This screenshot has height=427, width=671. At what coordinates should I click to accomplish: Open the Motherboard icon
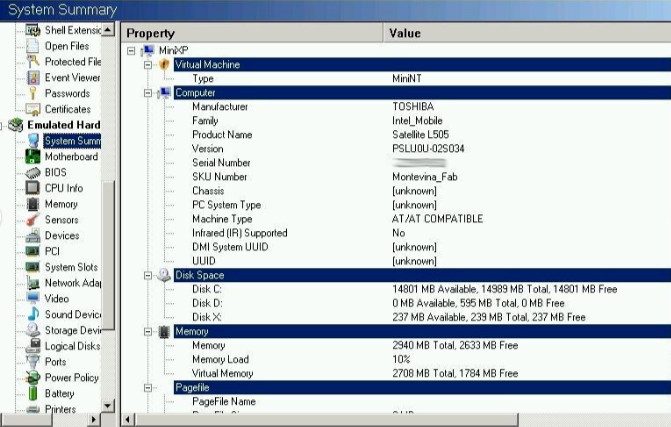point(33,157)
